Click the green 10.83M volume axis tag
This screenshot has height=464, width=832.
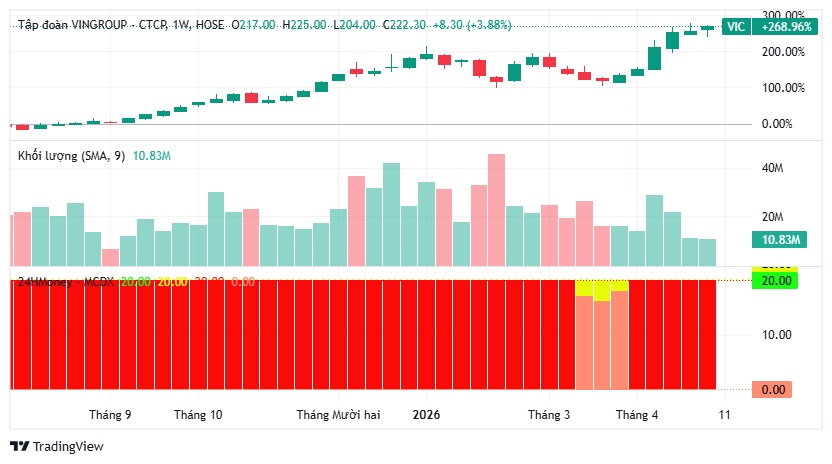pyautogui.click(x=779, y=239)
